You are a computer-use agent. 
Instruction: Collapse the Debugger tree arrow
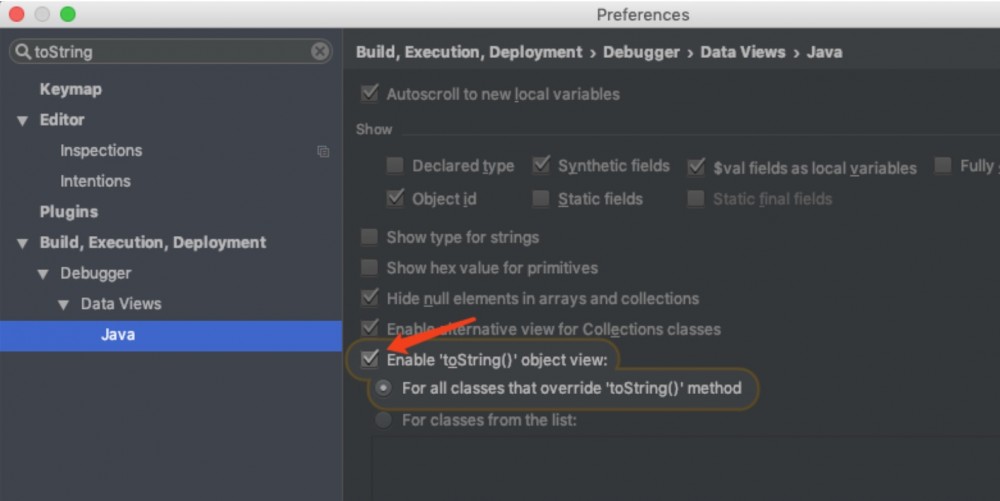pos(43,274)
